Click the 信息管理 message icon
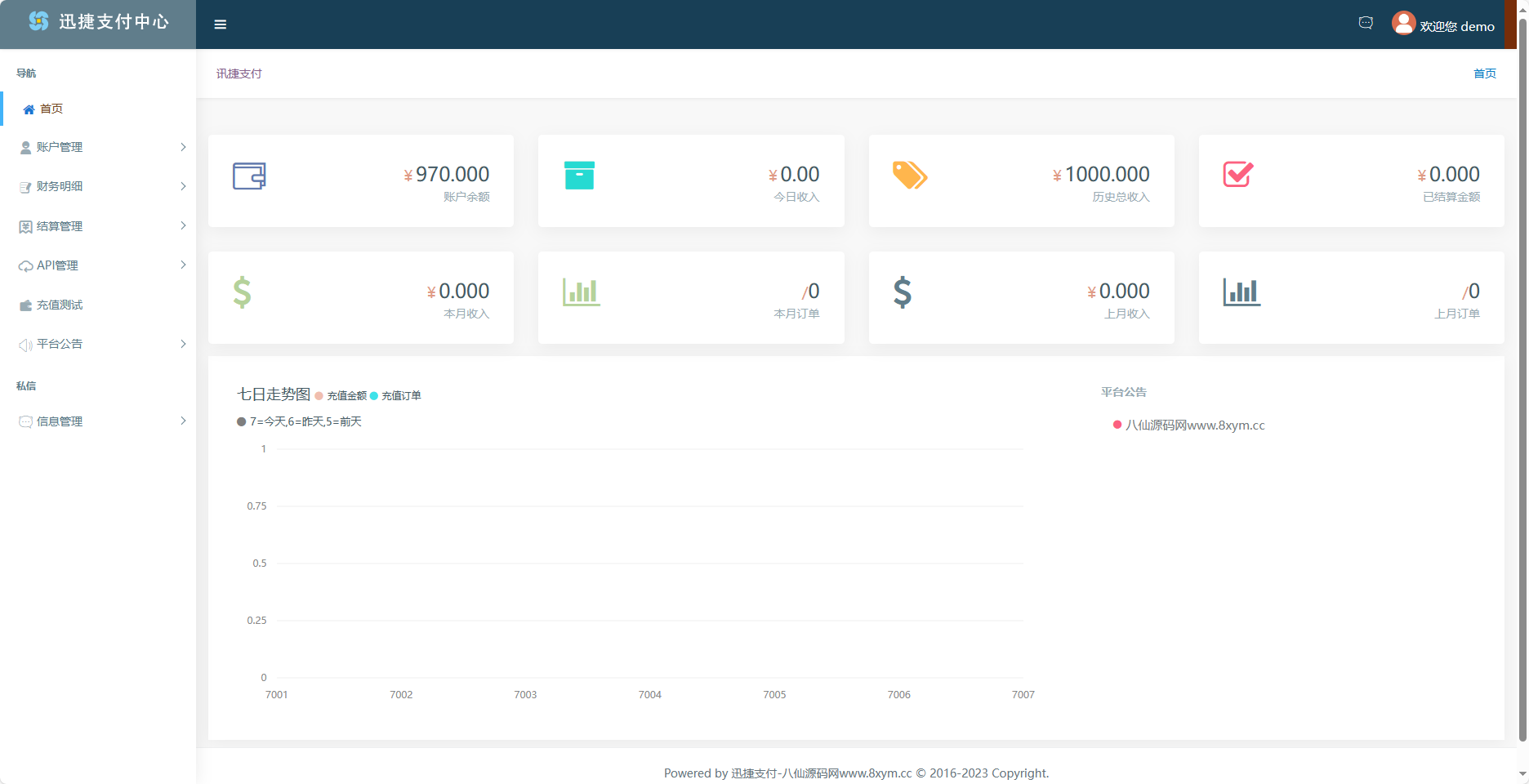 tap(25, 421)
